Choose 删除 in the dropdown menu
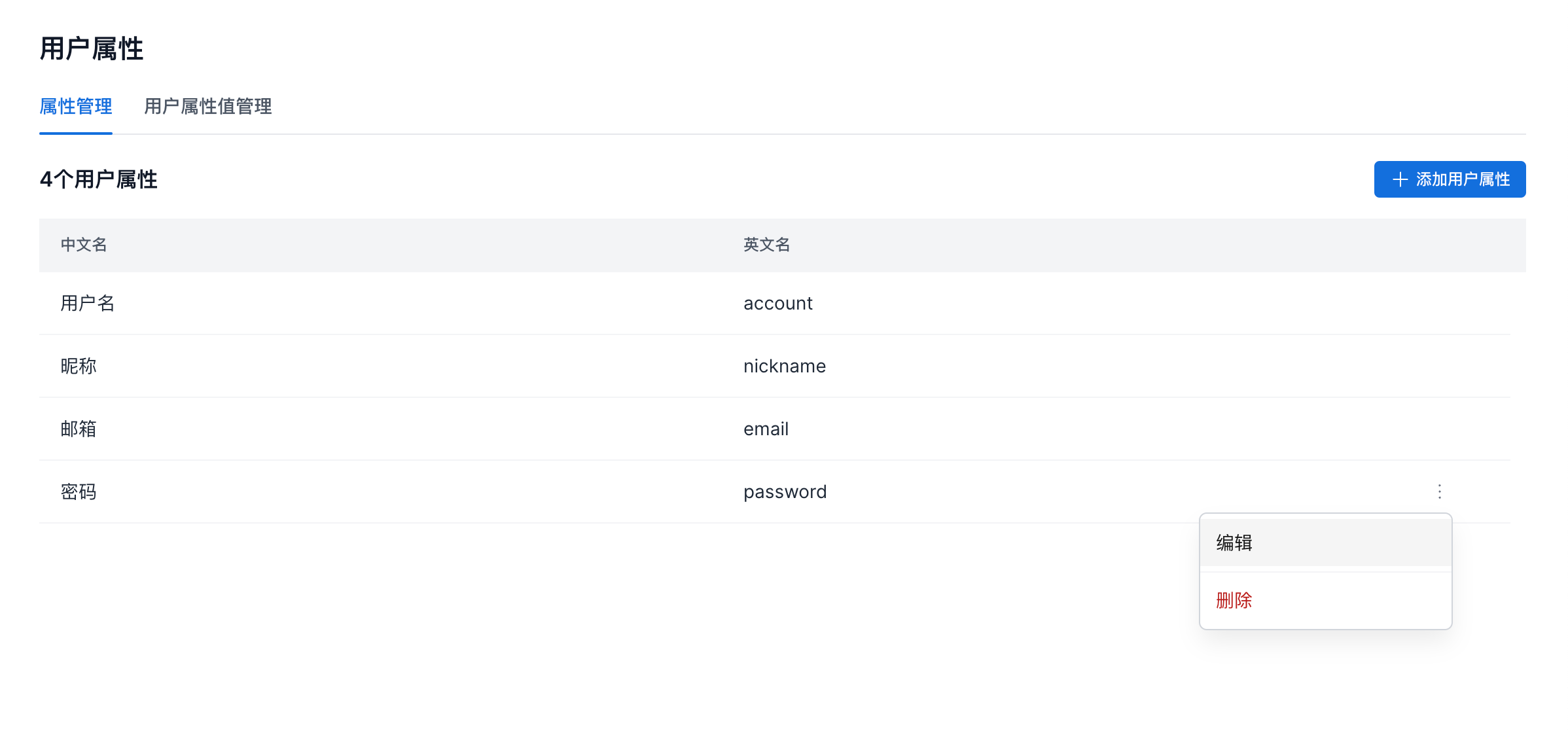This screenshot has width=1568, height=733. click(x=1234, y=600)
